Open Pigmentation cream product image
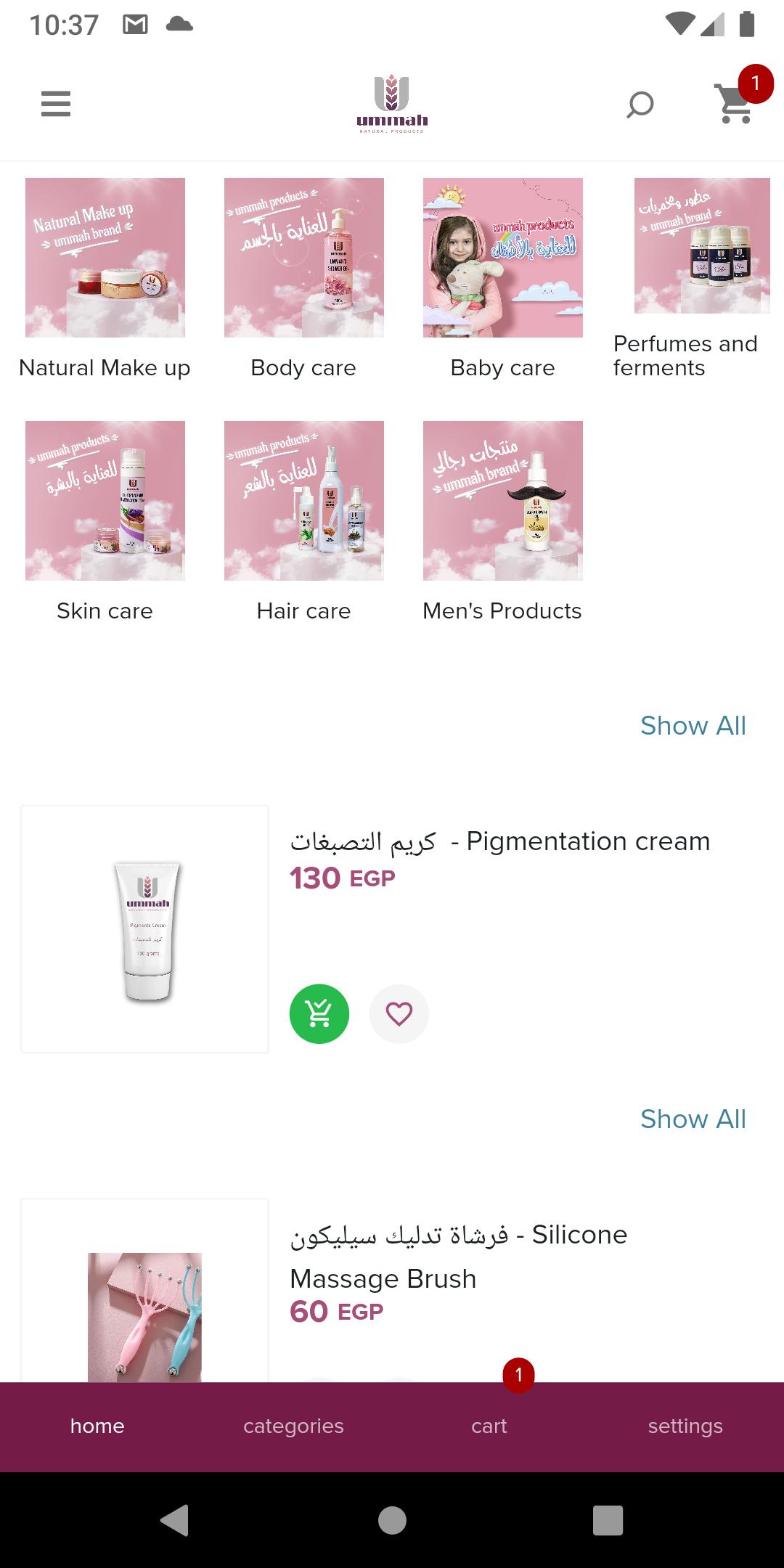Viewport: 784px width, 1568px height. pyautogui.click(x=145, y=929)
